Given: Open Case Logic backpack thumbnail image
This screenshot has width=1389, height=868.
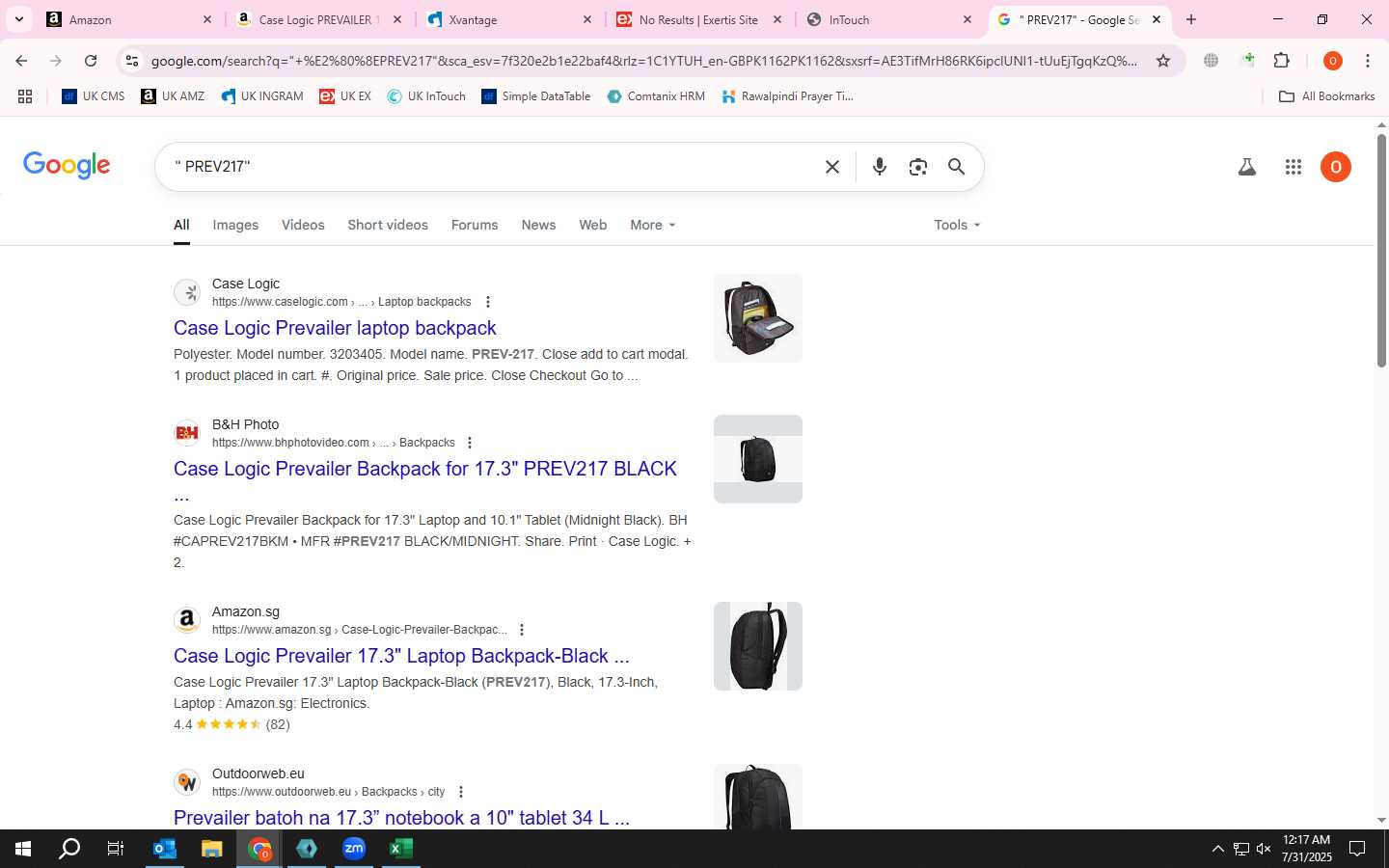Looking at the screenshot, I should [x=758, y=318].
